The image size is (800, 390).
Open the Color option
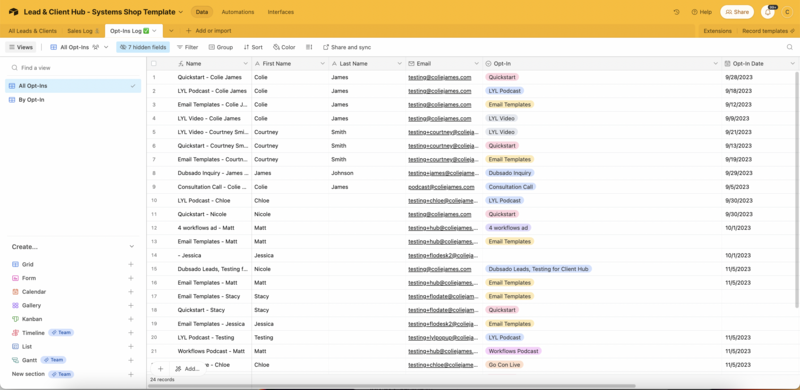click(284, 47)
